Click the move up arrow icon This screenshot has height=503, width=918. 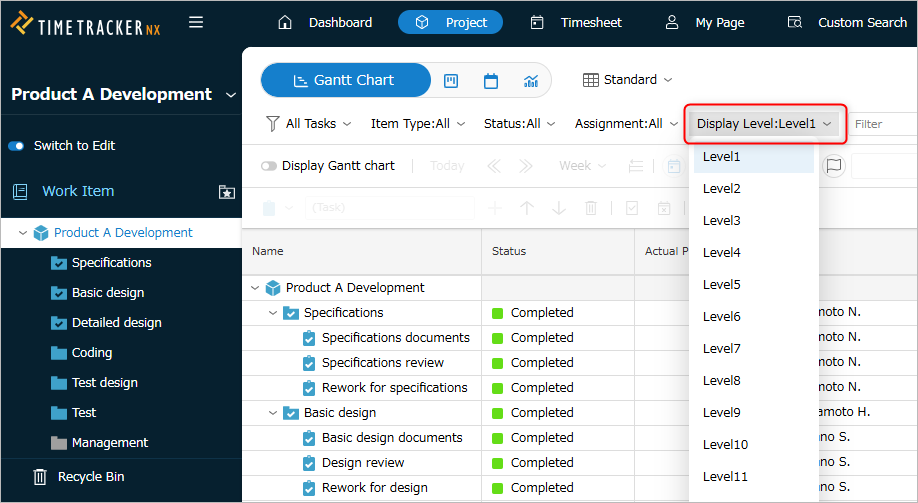click(x=527, y=208)
